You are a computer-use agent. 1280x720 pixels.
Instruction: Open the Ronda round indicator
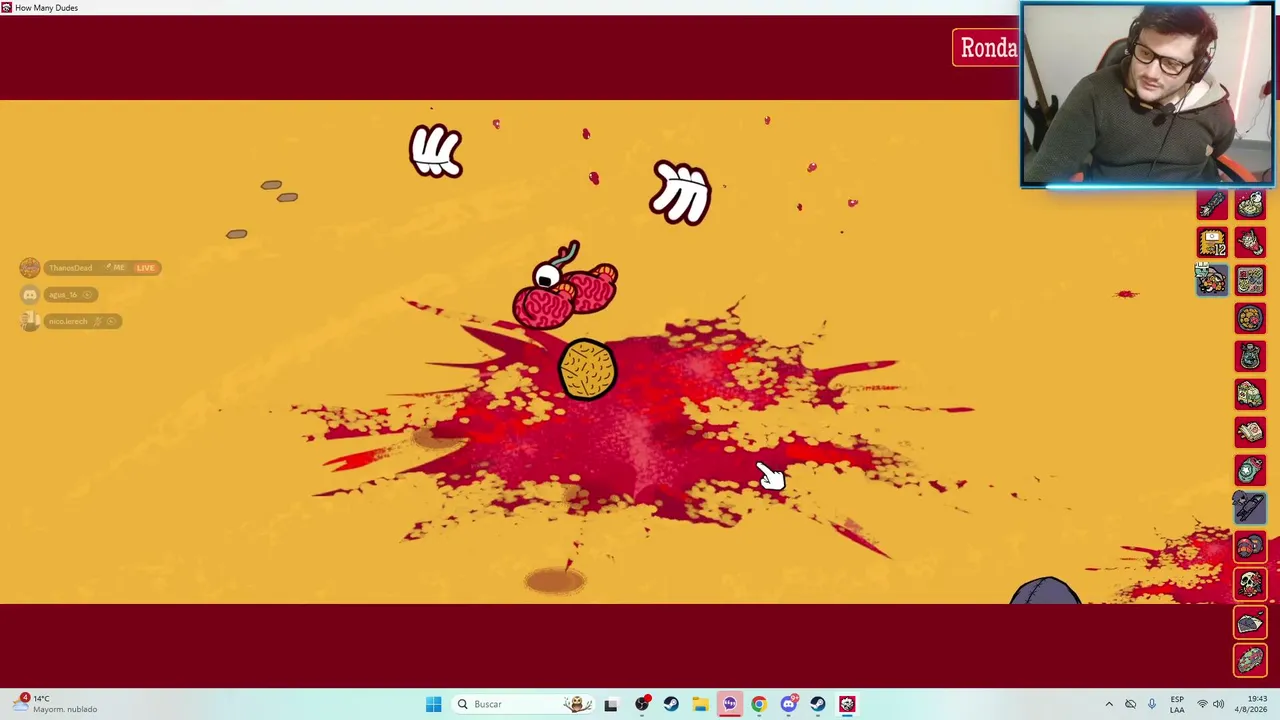[986, 48]
